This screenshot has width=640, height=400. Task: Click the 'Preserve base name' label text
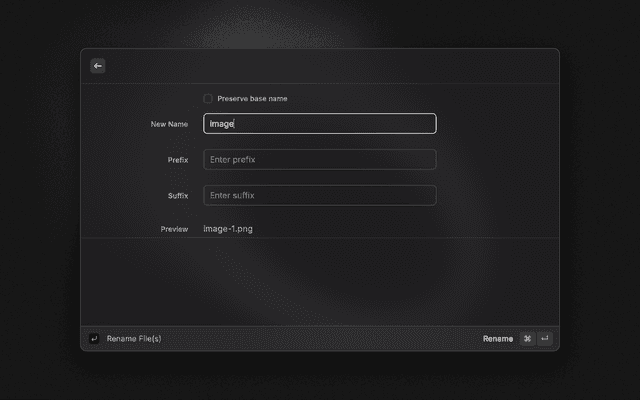click(252, 98)
